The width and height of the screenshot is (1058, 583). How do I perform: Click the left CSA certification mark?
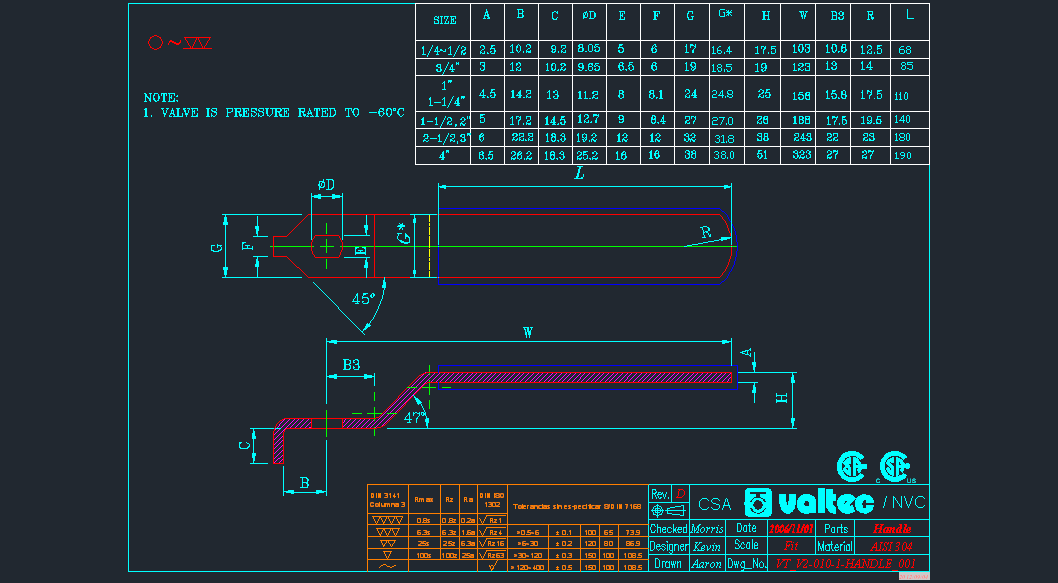pyautogui.click(x=851, y=466)
